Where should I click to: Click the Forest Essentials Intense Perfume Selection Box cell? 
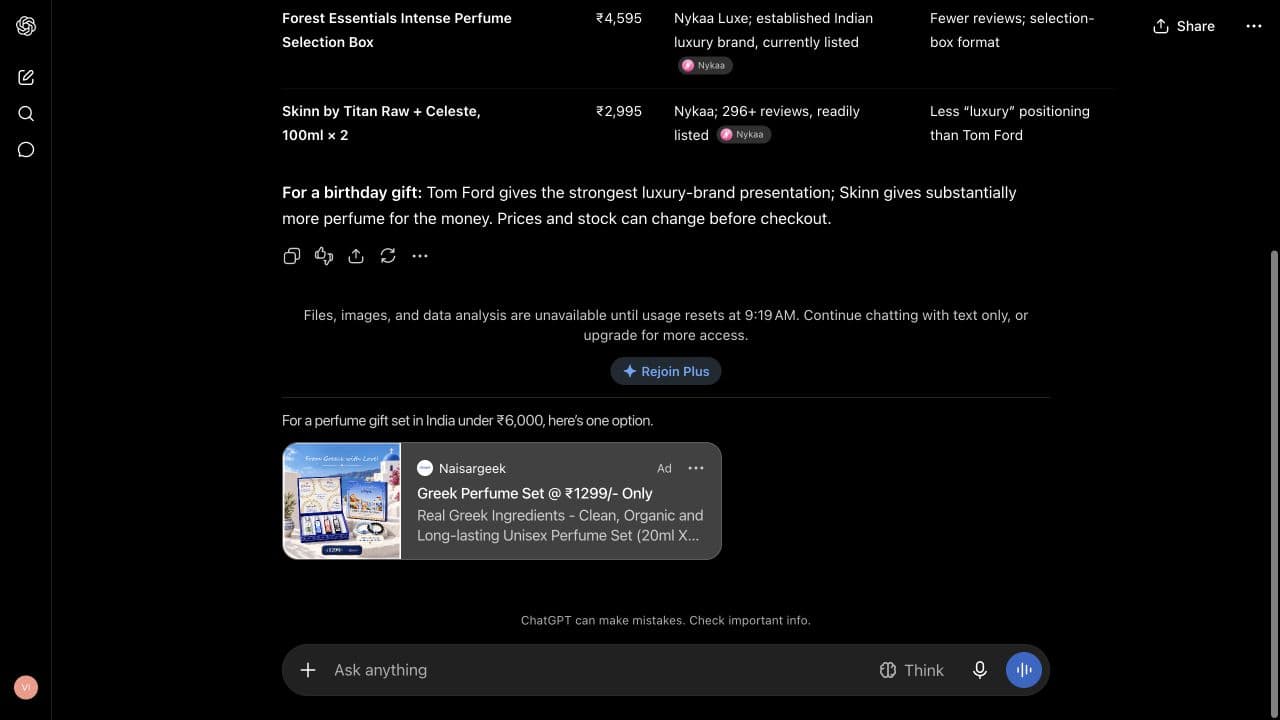[x=397, y=30]
